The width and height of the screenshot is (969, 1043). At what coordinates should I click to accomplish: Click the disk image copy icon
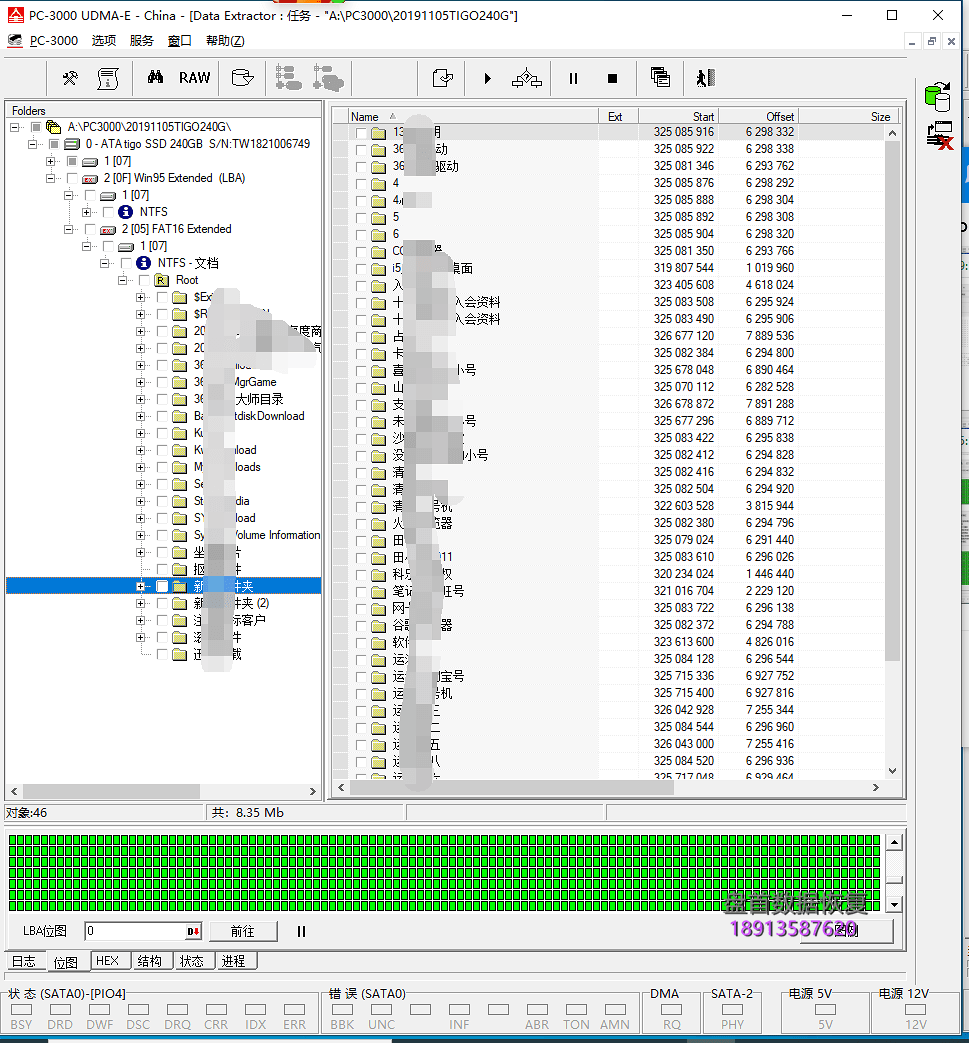242,78
